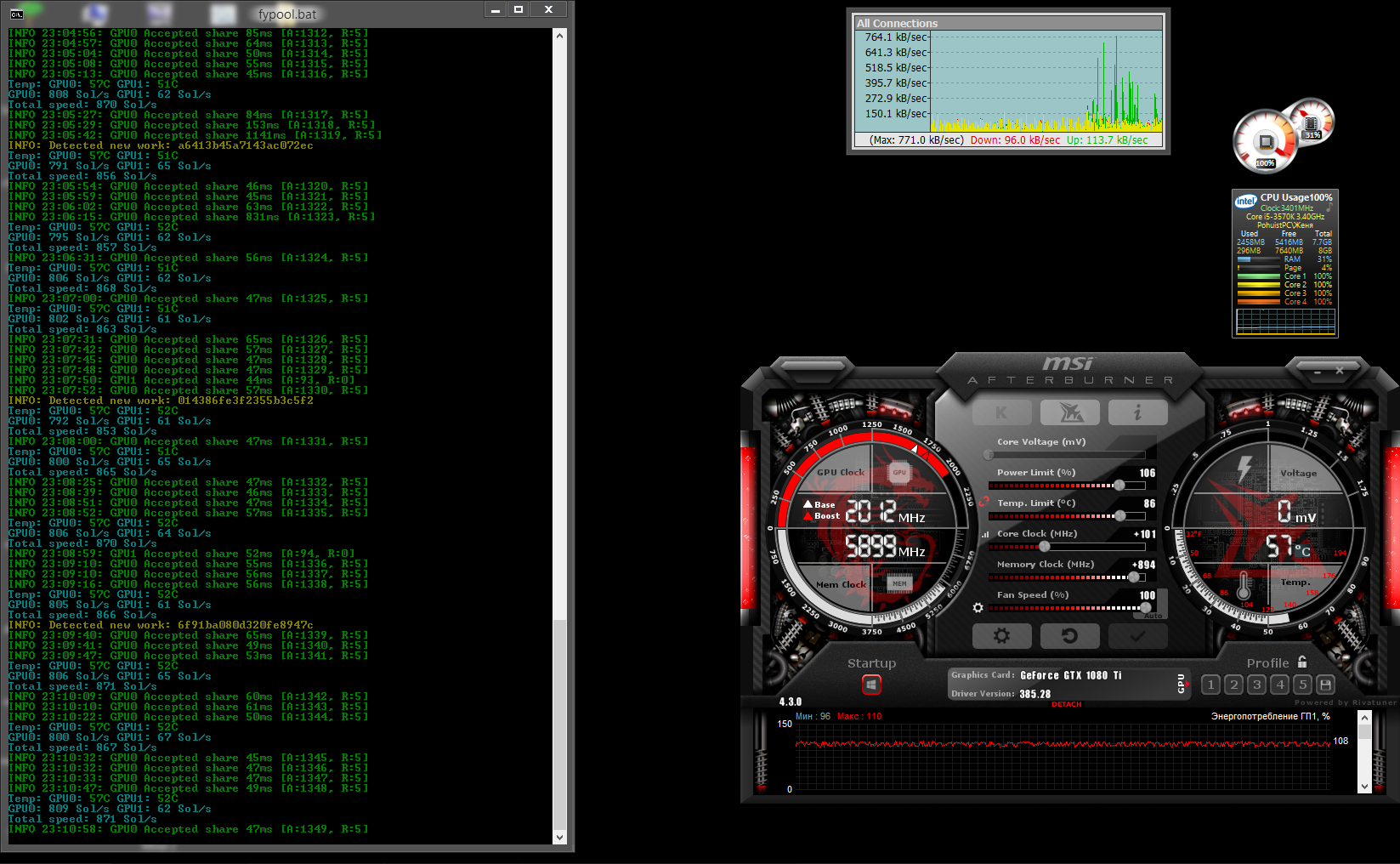Open fan settings via the small gear icon
Screen dimensions: 1400x864
point(978,608)
